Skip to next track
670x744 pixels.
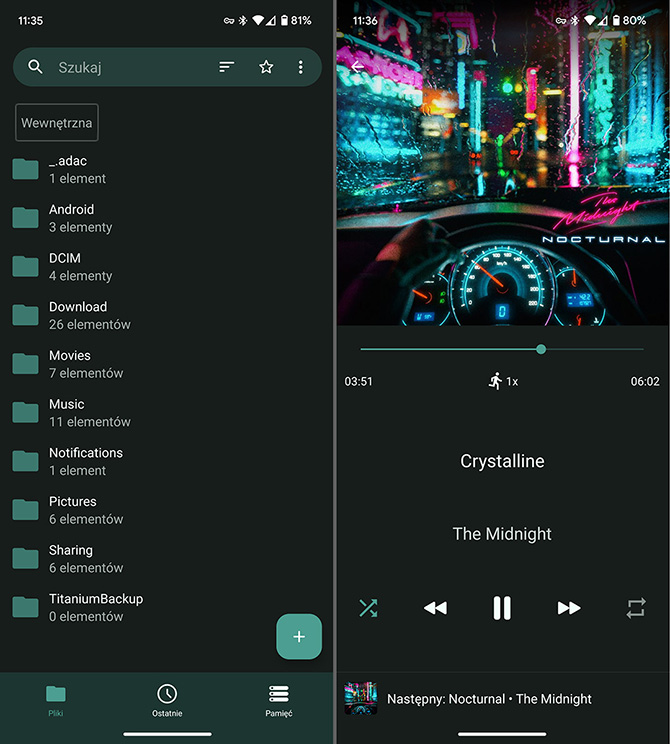(x=569, y=608)
